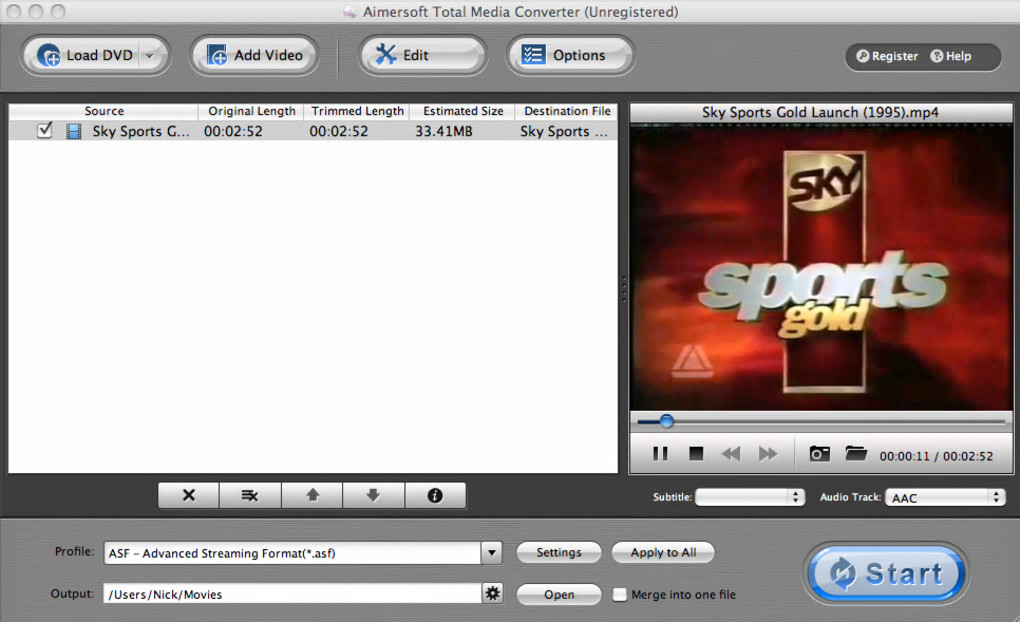Select the Sky Sports G... source name

click(141, 131)
